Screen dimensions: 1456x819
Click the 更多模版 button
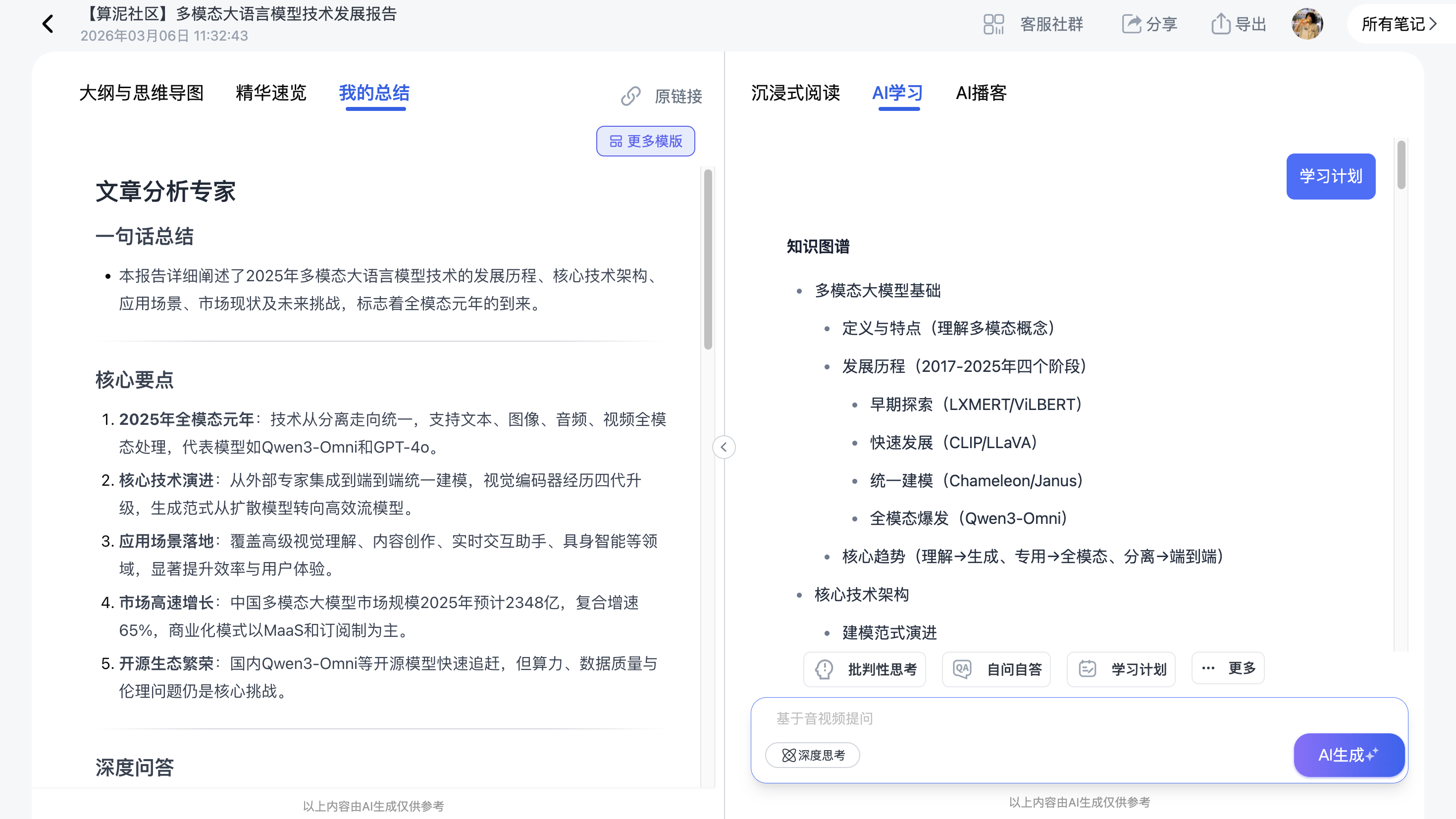tap(645, 141)
